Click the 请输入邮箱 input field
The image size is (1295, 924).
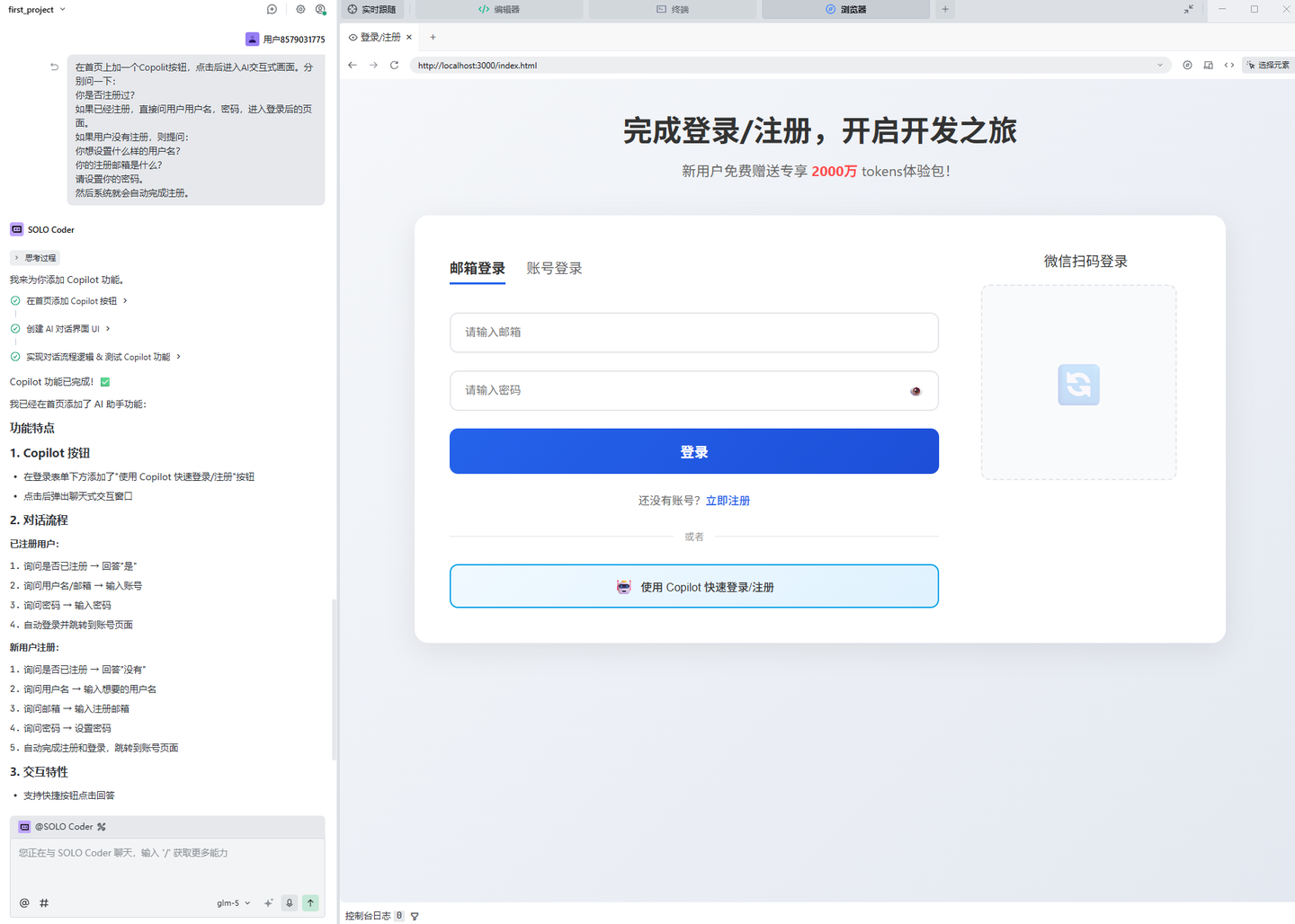click(694, 333)
